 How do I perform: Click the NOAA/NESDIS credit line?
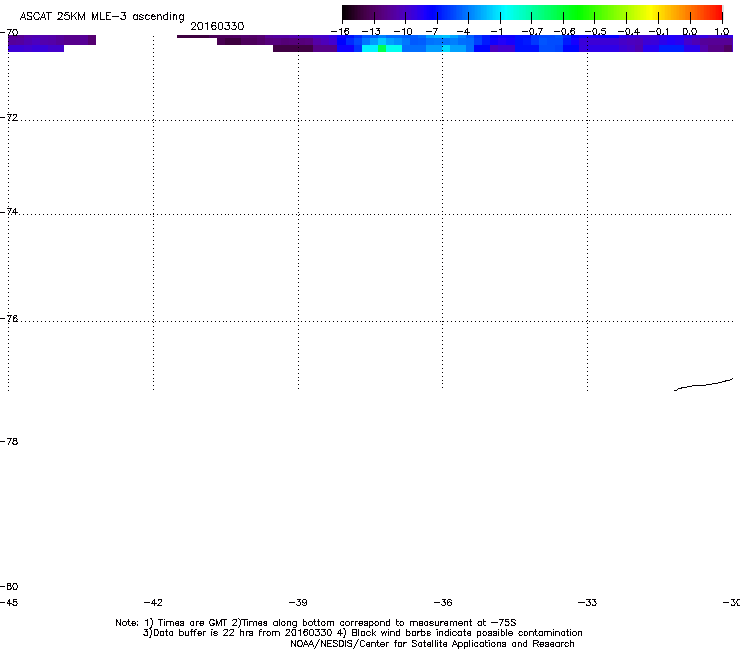tap(432, 644)
